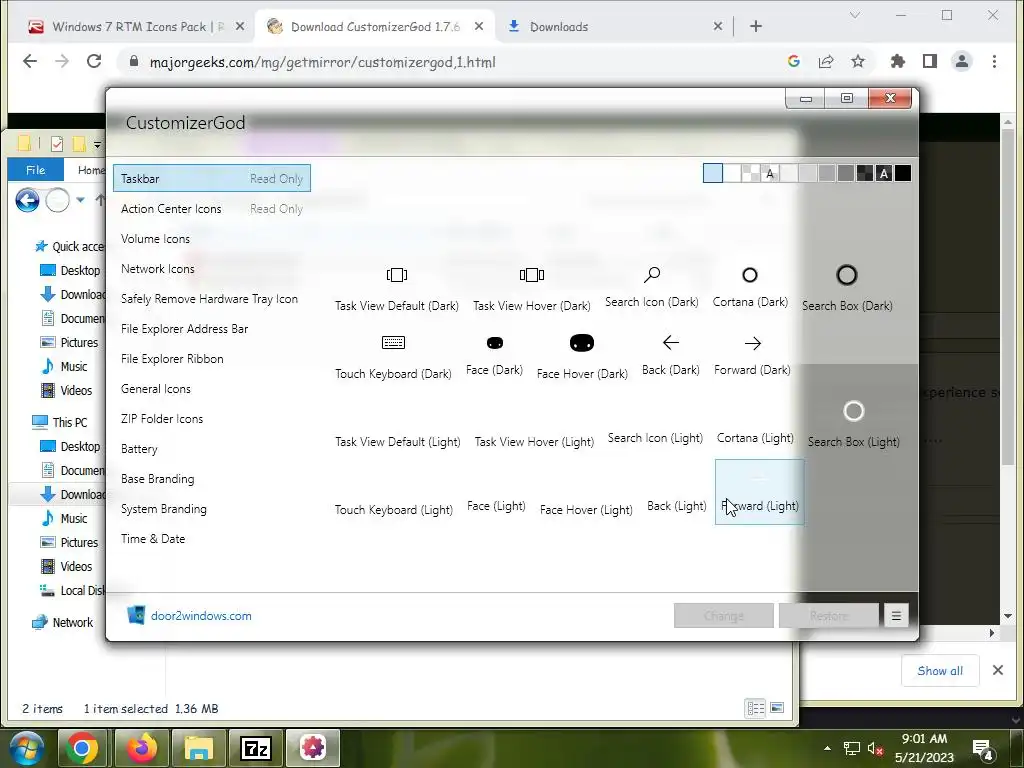Open Chrome tab search chevron

coord(855,15)
